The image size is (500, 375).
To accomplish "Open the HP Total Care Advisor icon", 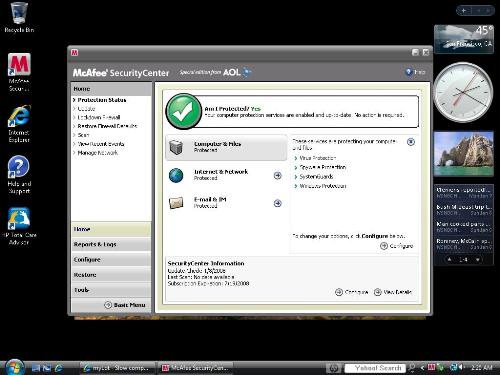I will [x=19, y=226].
